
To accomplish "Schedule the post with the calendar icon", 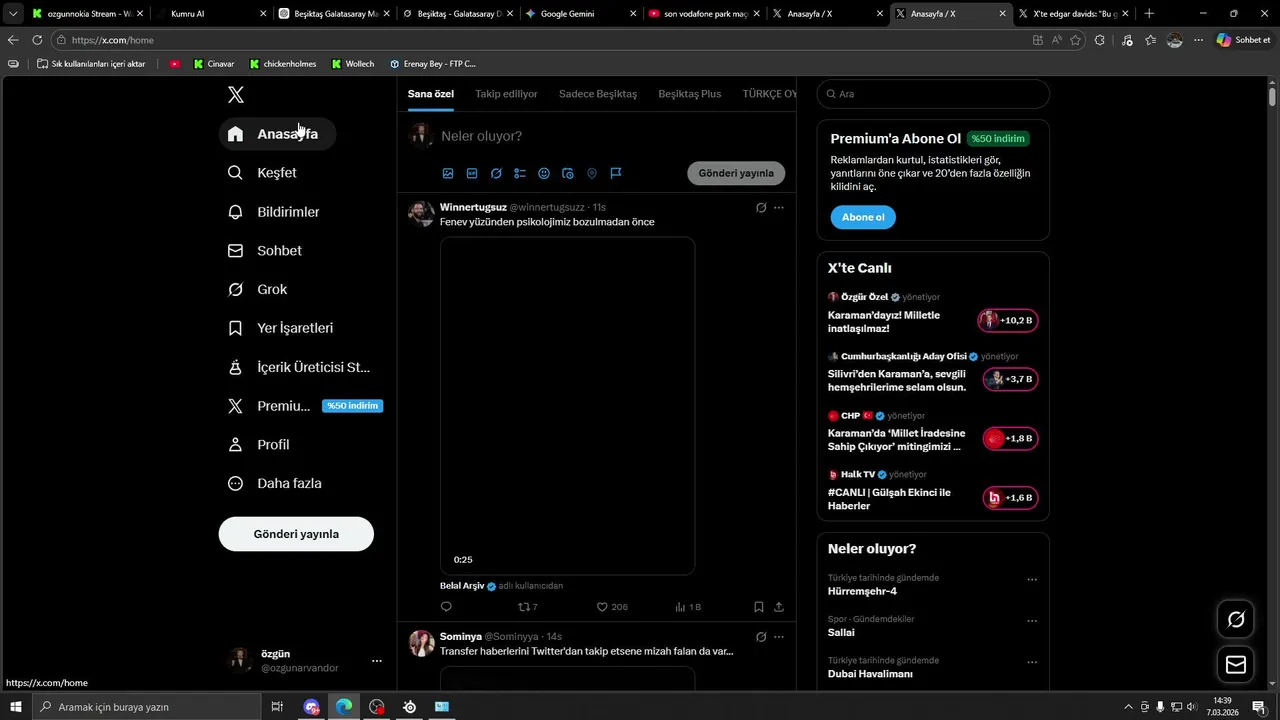I will coord(568,173).
